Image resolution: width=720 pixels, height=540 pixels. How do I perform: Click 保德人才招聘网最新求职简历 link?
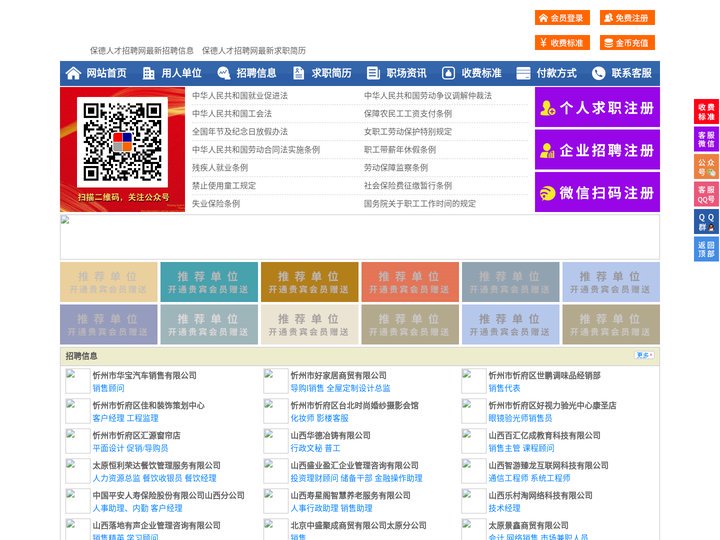coord(254,51)
